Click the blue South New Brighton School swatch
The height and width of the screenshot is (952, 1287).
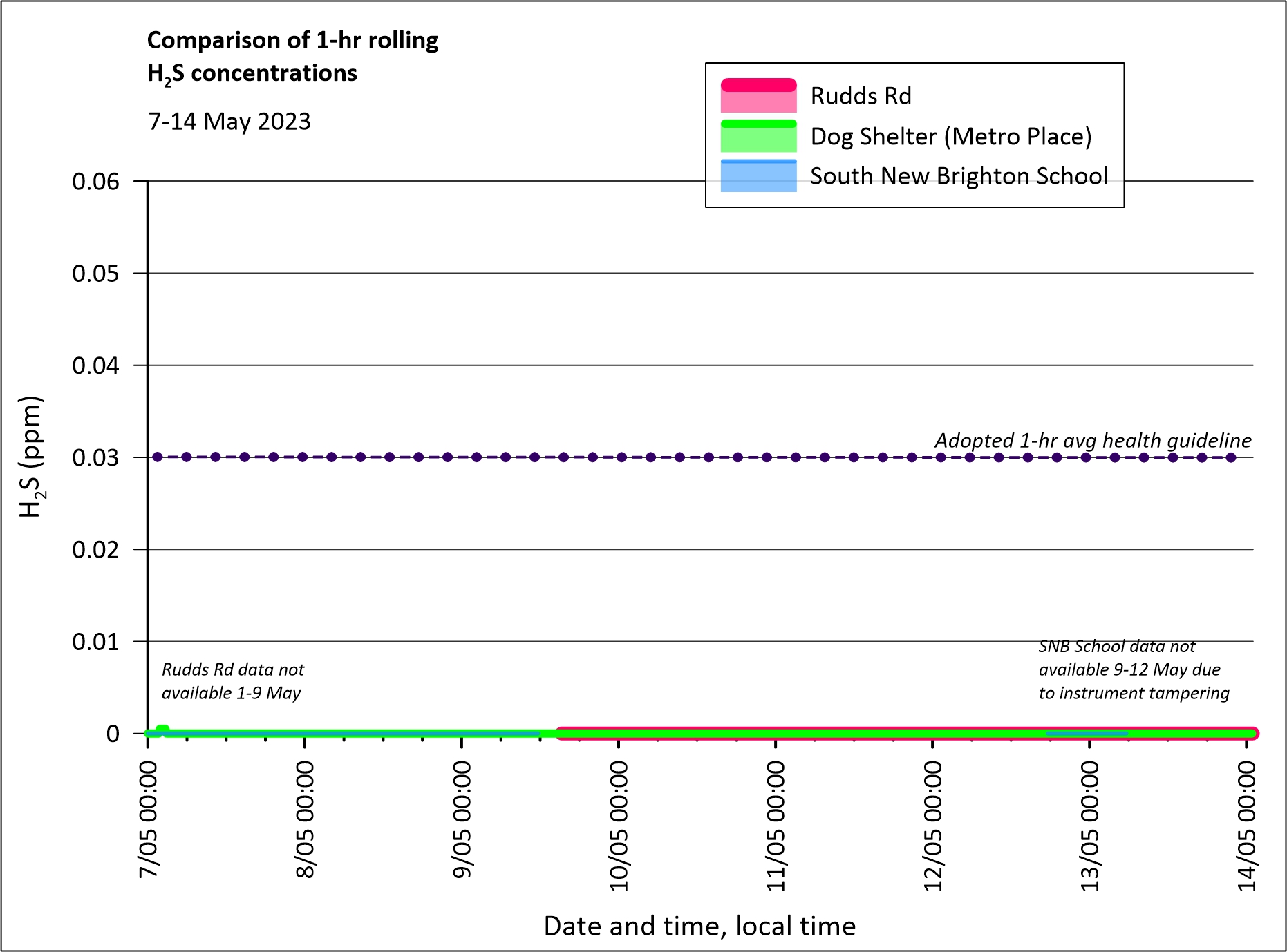[x=758, y=176]
